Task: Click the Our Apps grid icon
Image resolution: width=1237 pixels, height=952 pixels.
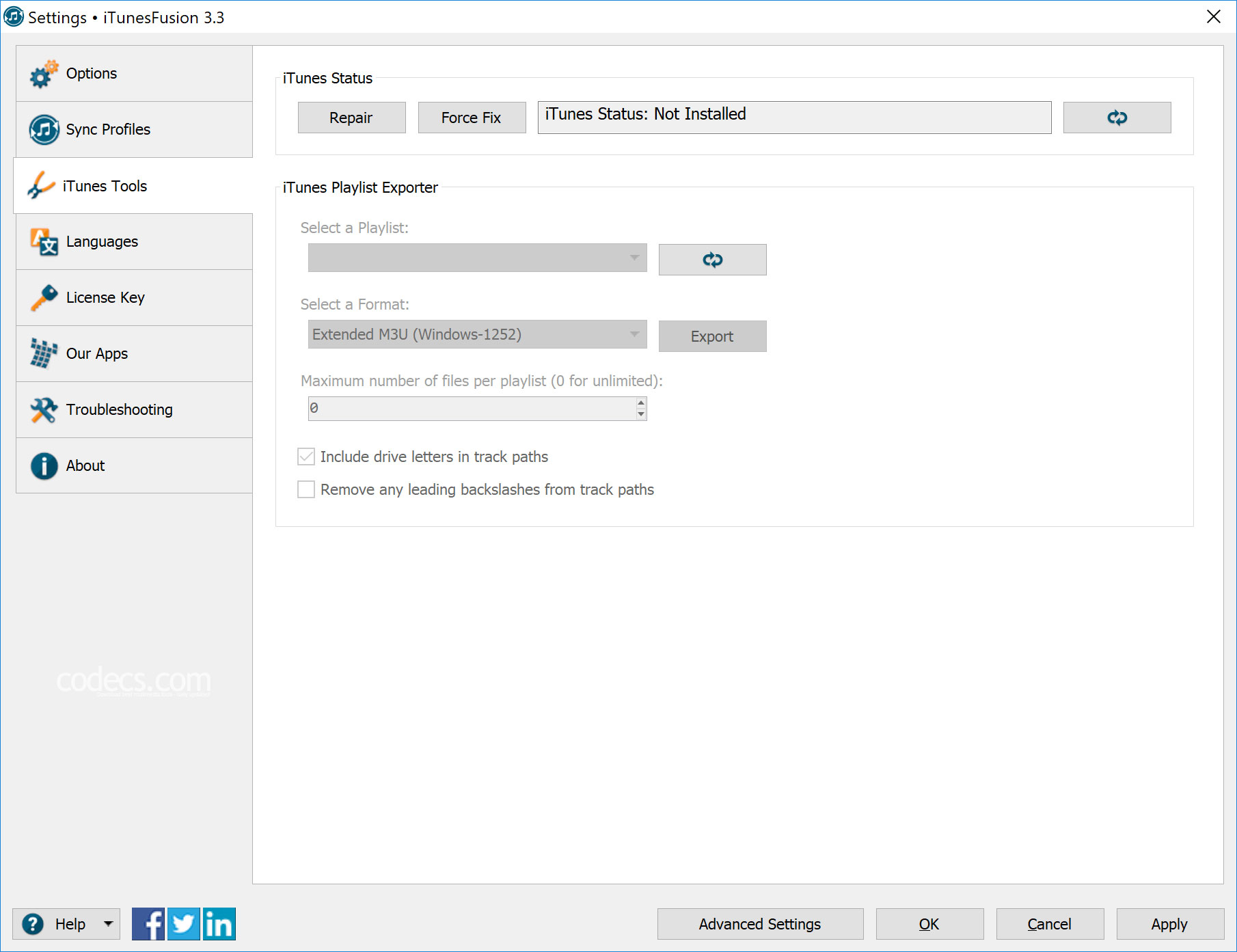Action: 44,353
